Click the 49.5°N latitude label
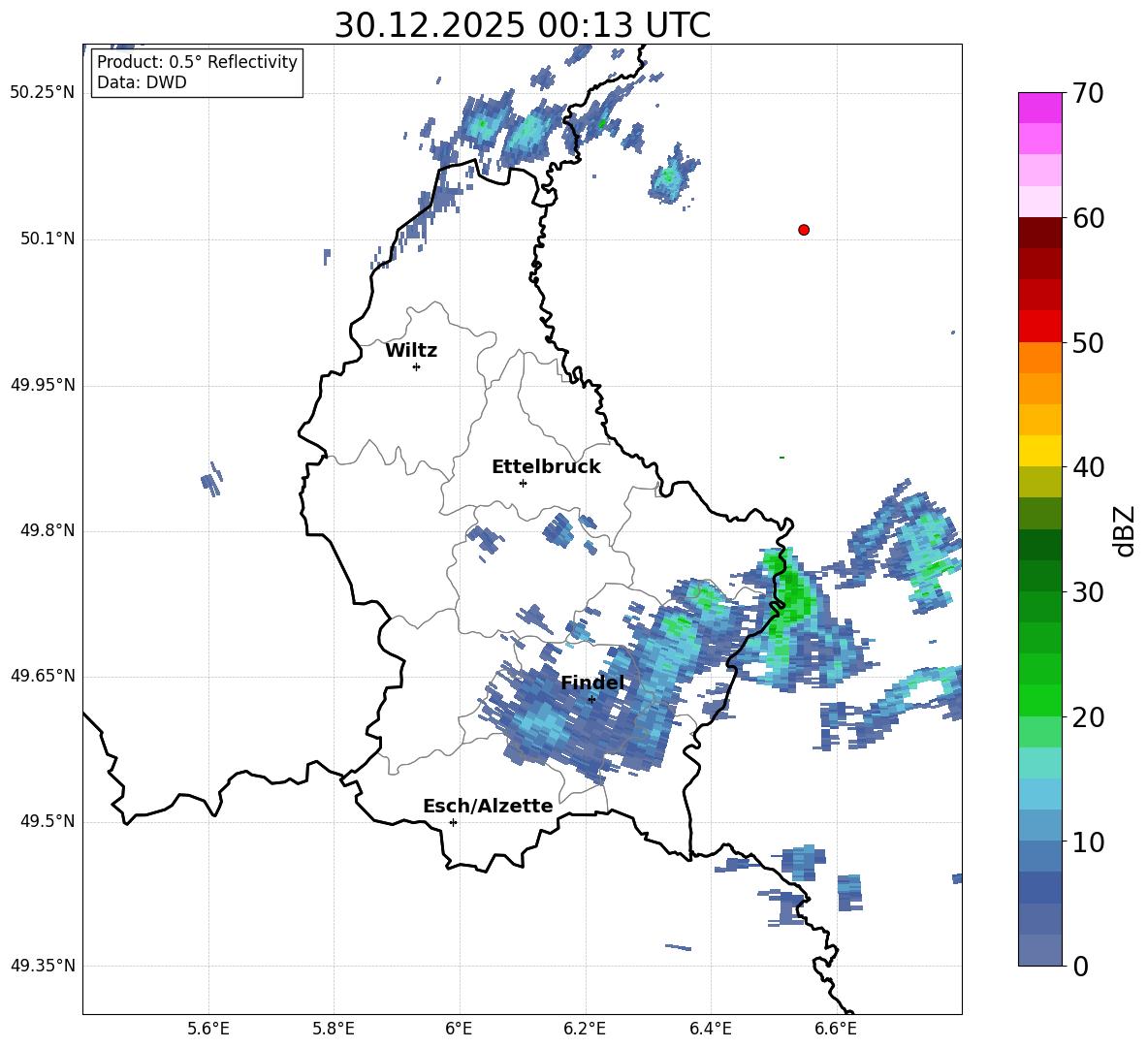The height and width of the screenshot is (1048, 1148). (x=48, y=821)
